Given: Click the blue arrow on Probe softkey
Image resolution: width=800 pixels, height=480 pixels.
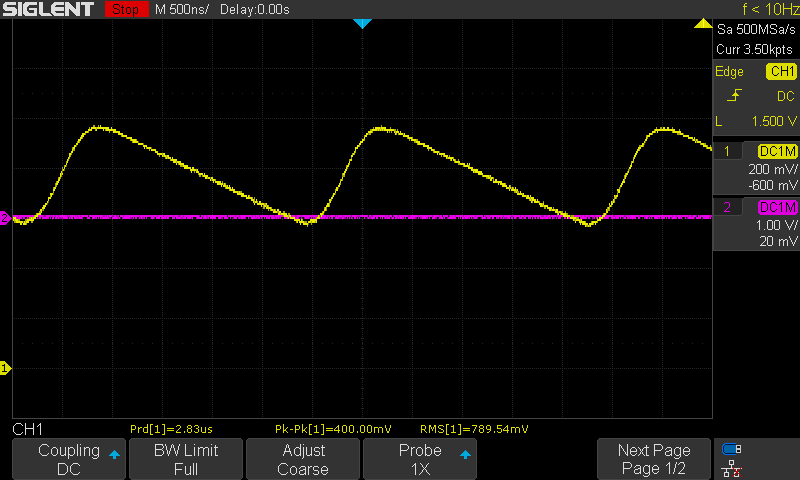Looking at the screenshot, I should 465,454.
